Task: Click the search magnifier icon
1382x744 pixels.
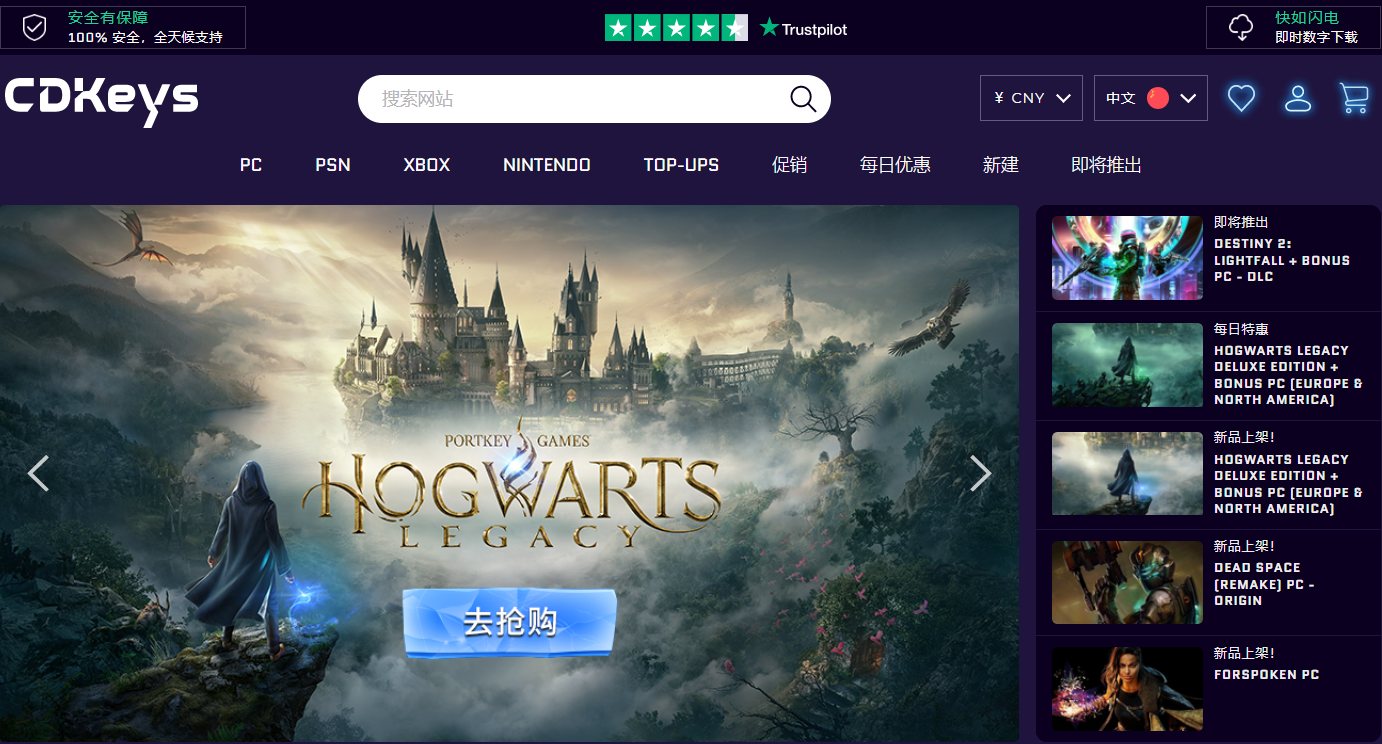Action: coord(802,99)
